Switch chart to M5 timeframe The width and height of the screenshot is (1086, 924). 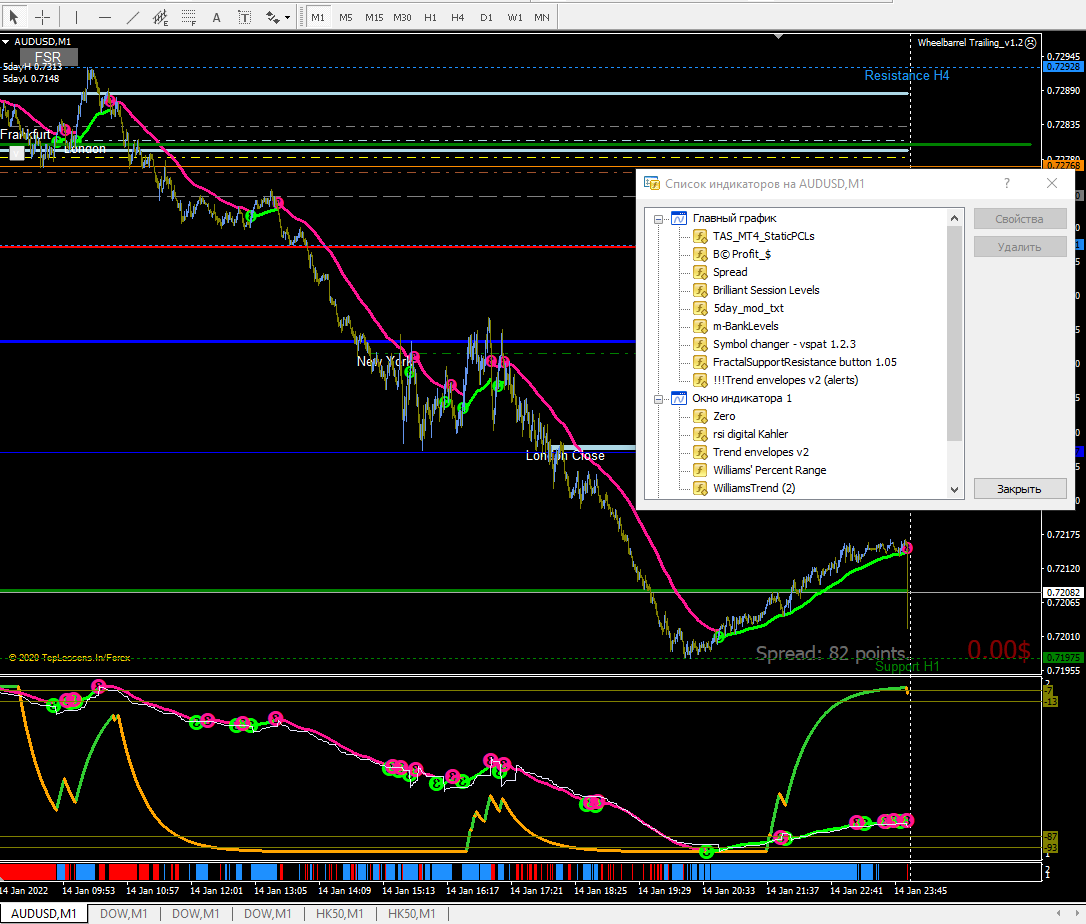(x=345, y=17)
